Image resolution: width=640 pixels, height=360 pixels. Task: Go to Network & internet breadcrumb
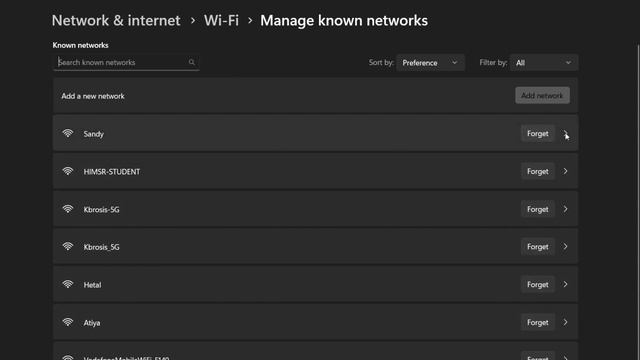click(116, 20)
